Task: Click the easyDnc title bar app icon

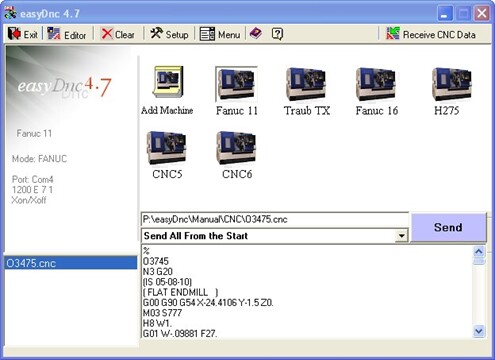Action: [10, 13]
